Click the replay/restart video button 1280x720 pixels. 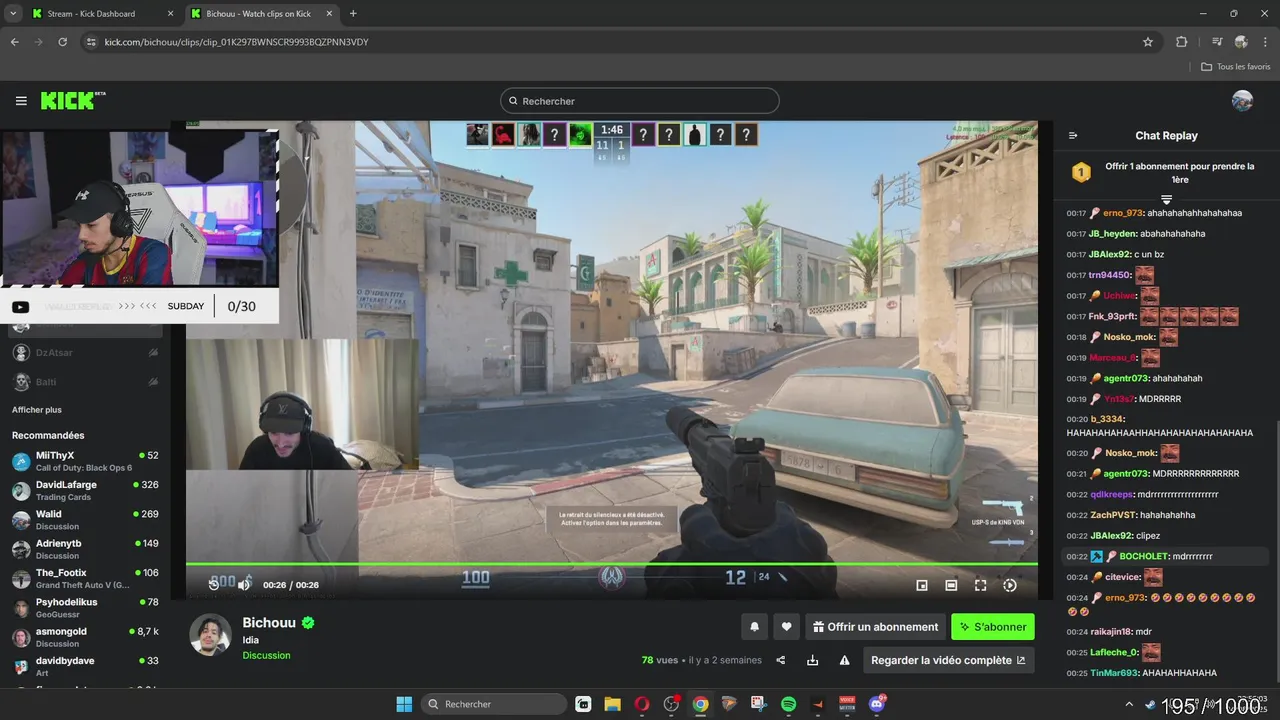213,584
